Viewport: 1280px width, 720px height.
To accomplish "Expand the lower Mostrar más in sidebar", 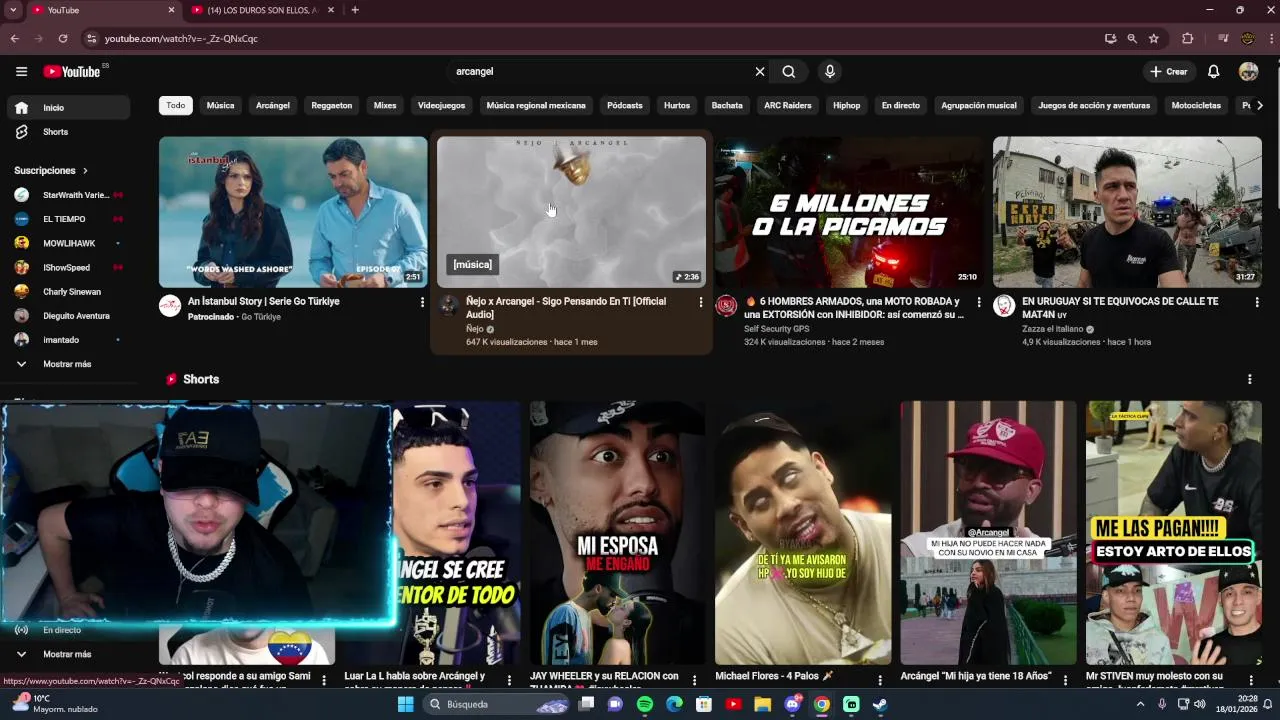I will point(68,654).
